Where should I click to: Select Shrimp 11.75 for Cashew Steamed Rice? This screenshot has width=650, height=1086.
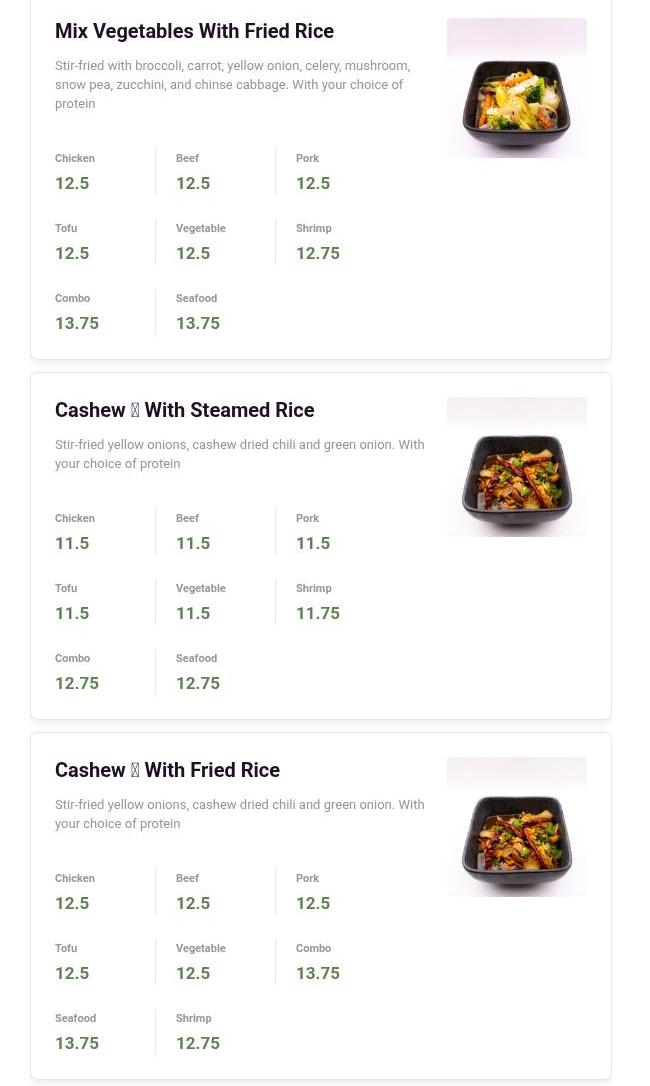coord(317,602)
